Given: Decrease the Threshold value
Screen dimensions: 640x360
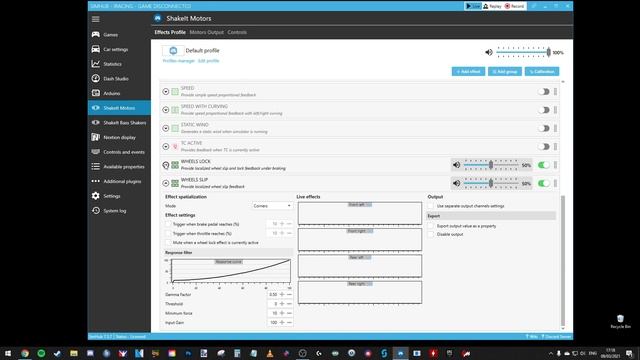Looking at the screenshot, I should 289,304.
